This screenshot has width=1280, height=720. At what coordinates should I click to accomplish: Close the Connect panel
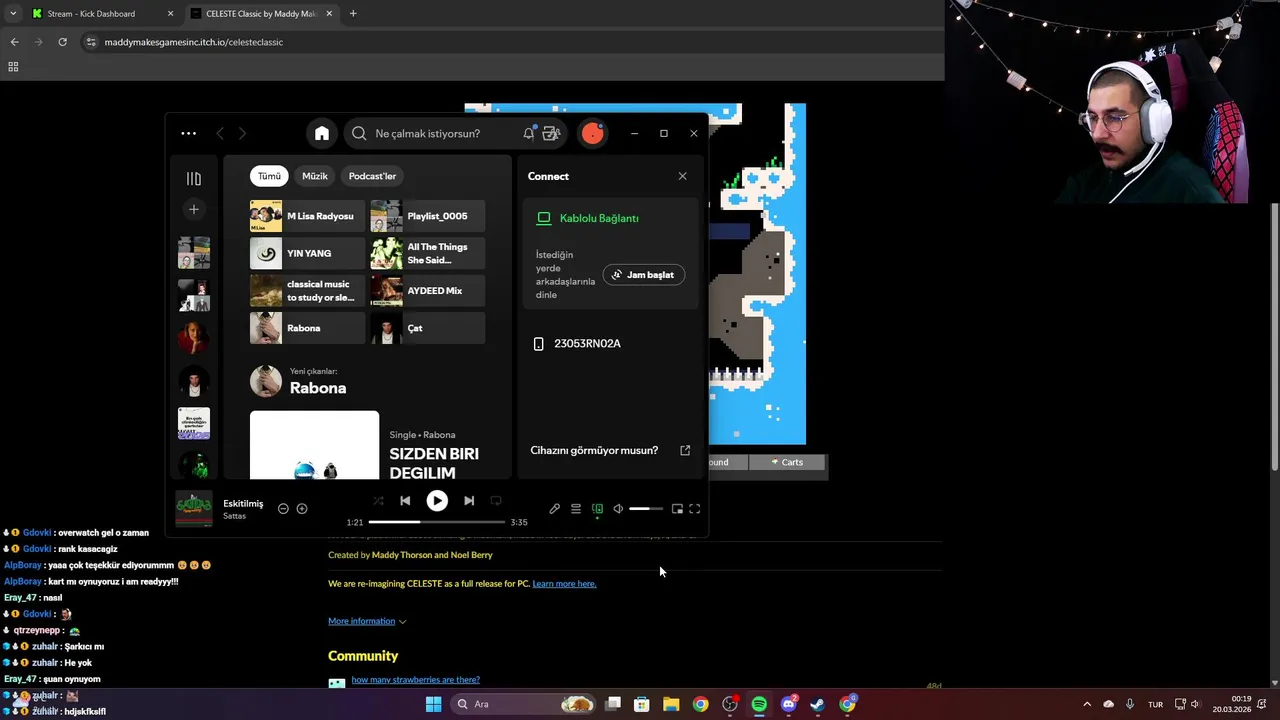pyautogui.click(x=683, y=176)
